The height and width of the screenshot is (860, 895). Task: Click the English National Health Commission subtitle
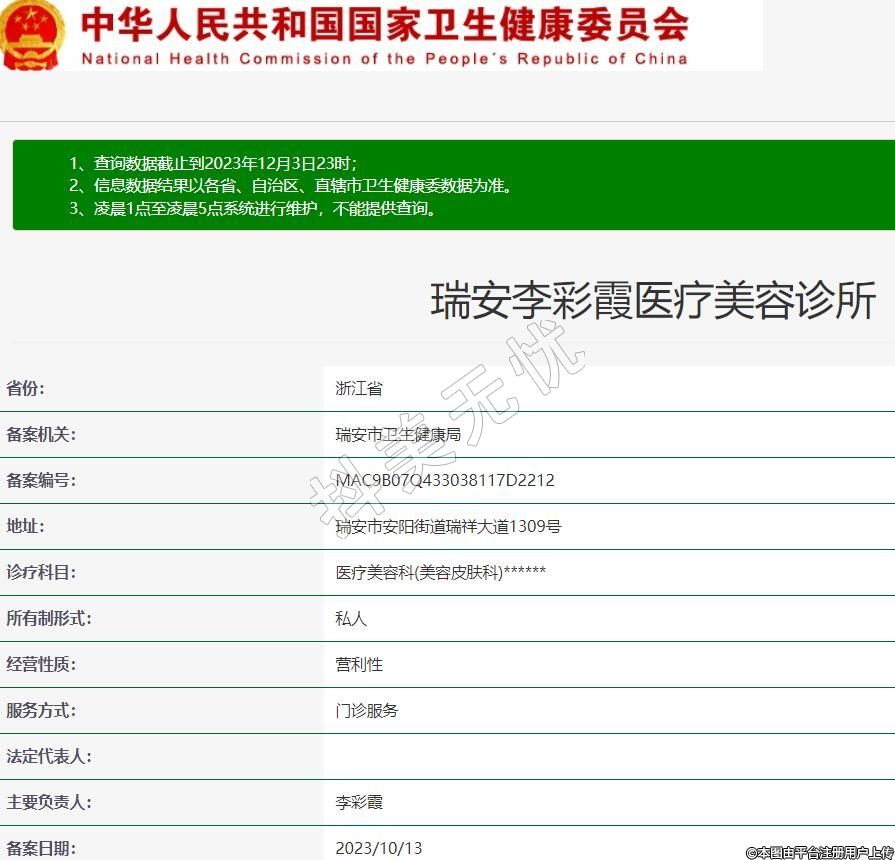pos(384,59)
